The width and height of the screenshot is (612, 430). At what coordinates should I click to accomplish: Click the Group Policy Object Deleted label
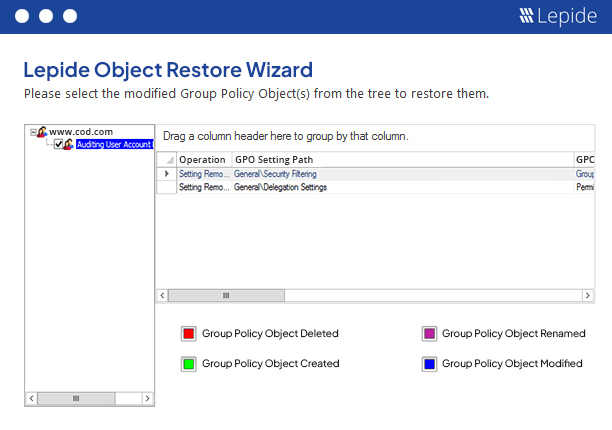[270, 334]
